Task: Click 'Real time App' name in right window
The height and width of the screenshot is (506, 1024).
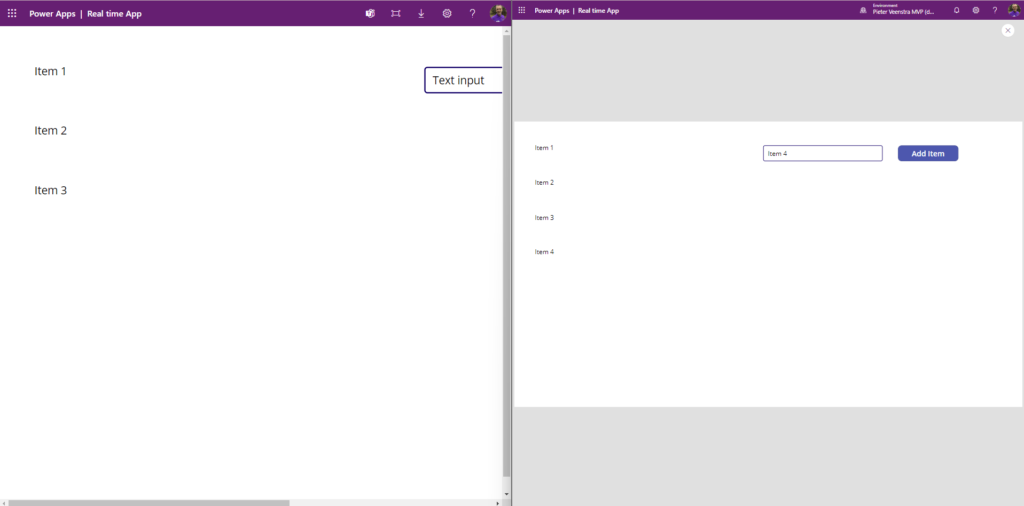Action: point(598,10)
